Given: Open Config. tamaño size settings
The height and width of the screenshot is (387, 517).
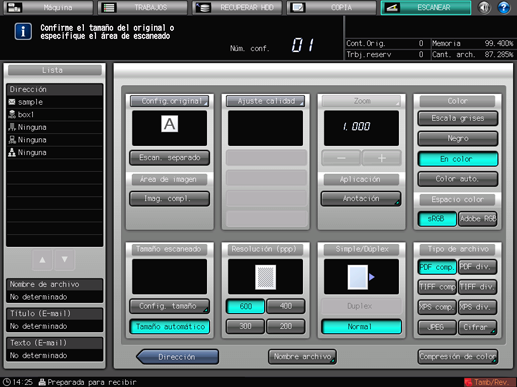Looking at the screenshot, I should [x=169, y=306].
